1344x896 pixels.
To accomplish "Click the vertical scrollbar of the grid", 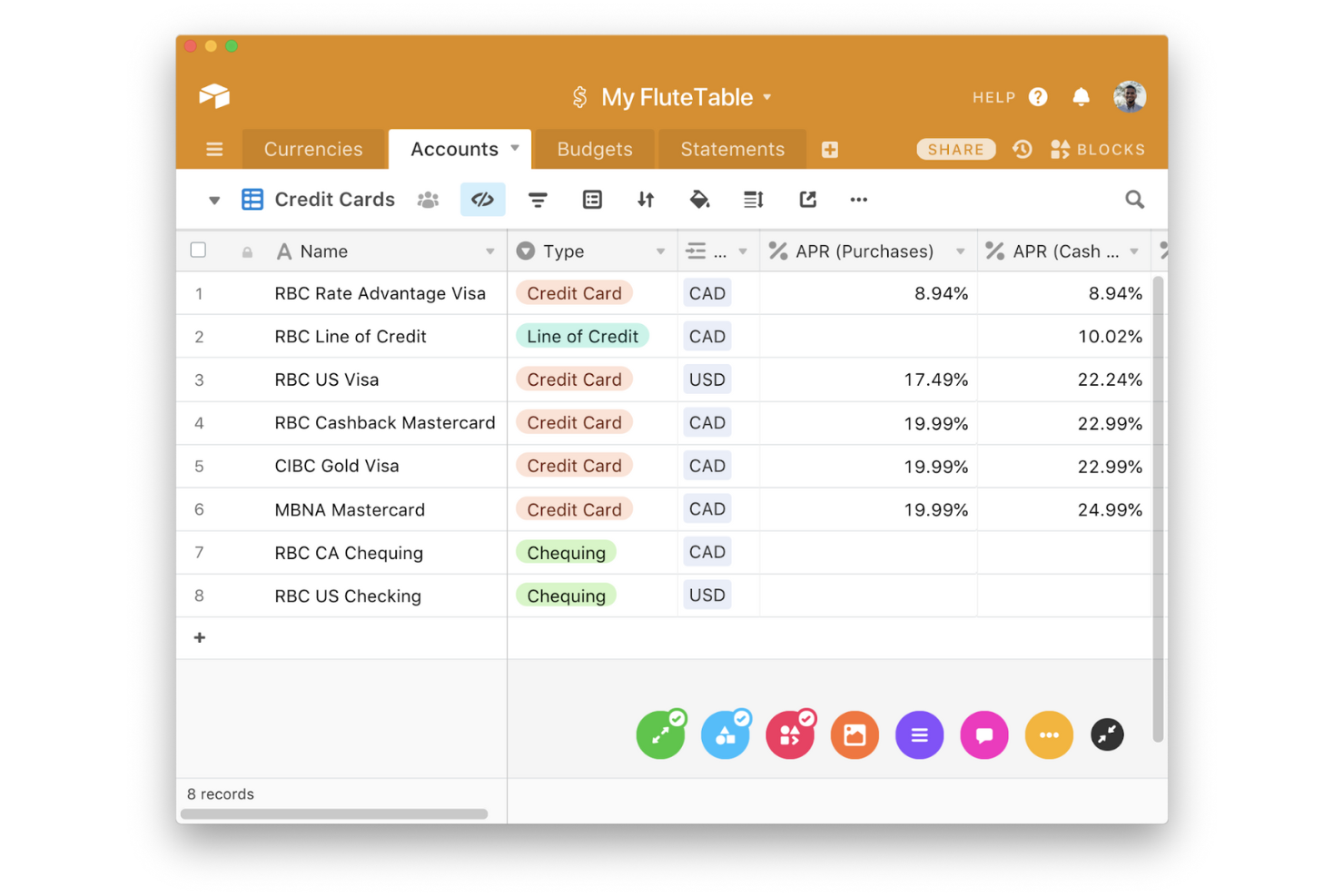I will pos(1158,508).
